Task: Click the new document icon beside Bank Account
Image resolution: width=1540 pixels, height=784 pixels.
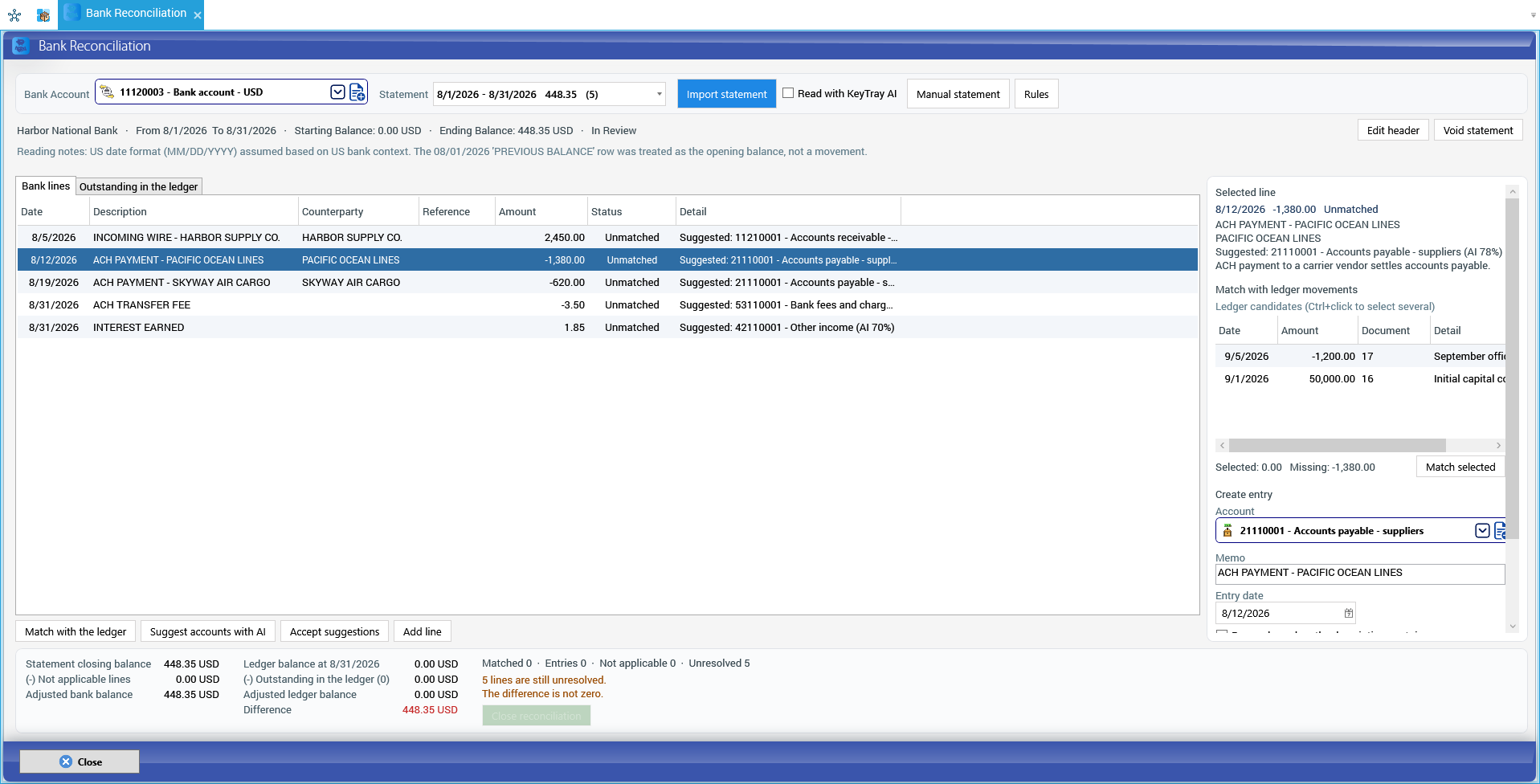Action: [357, 92]
